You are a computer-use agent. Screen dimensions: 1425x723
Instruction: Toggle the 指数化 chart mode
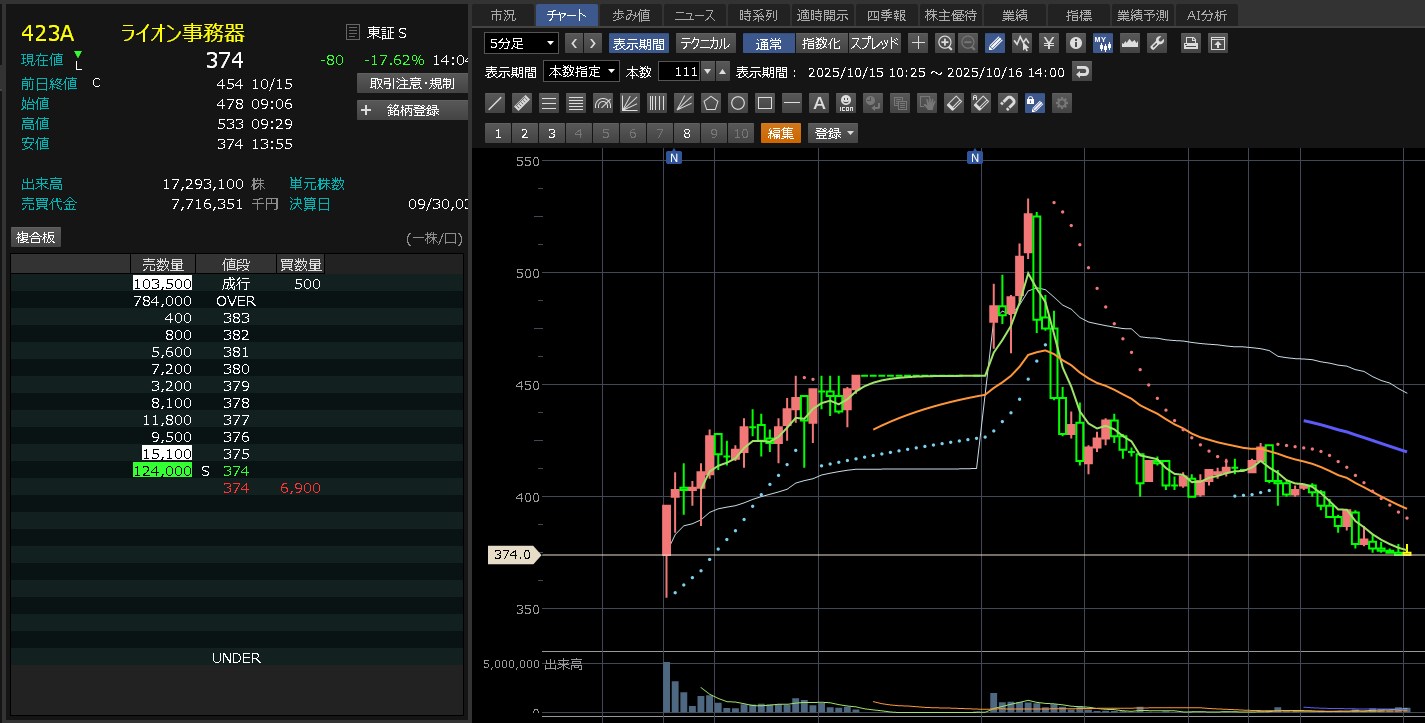[x=822, y=43]
